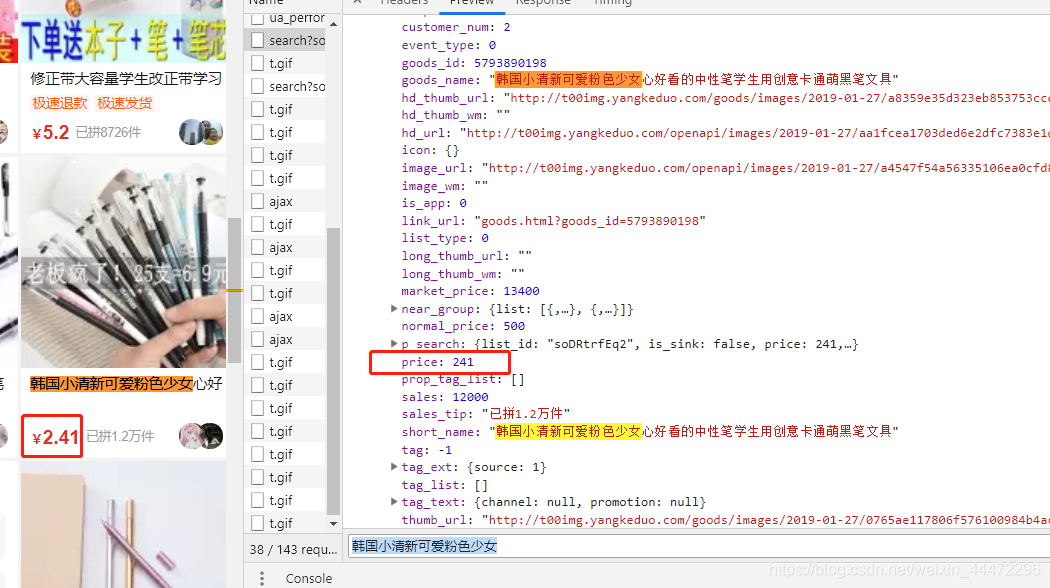Tick the checkbox of the ua_perfor request
Screen dimensions: 1050x588
pyautogui.click(x=257, y=18)
